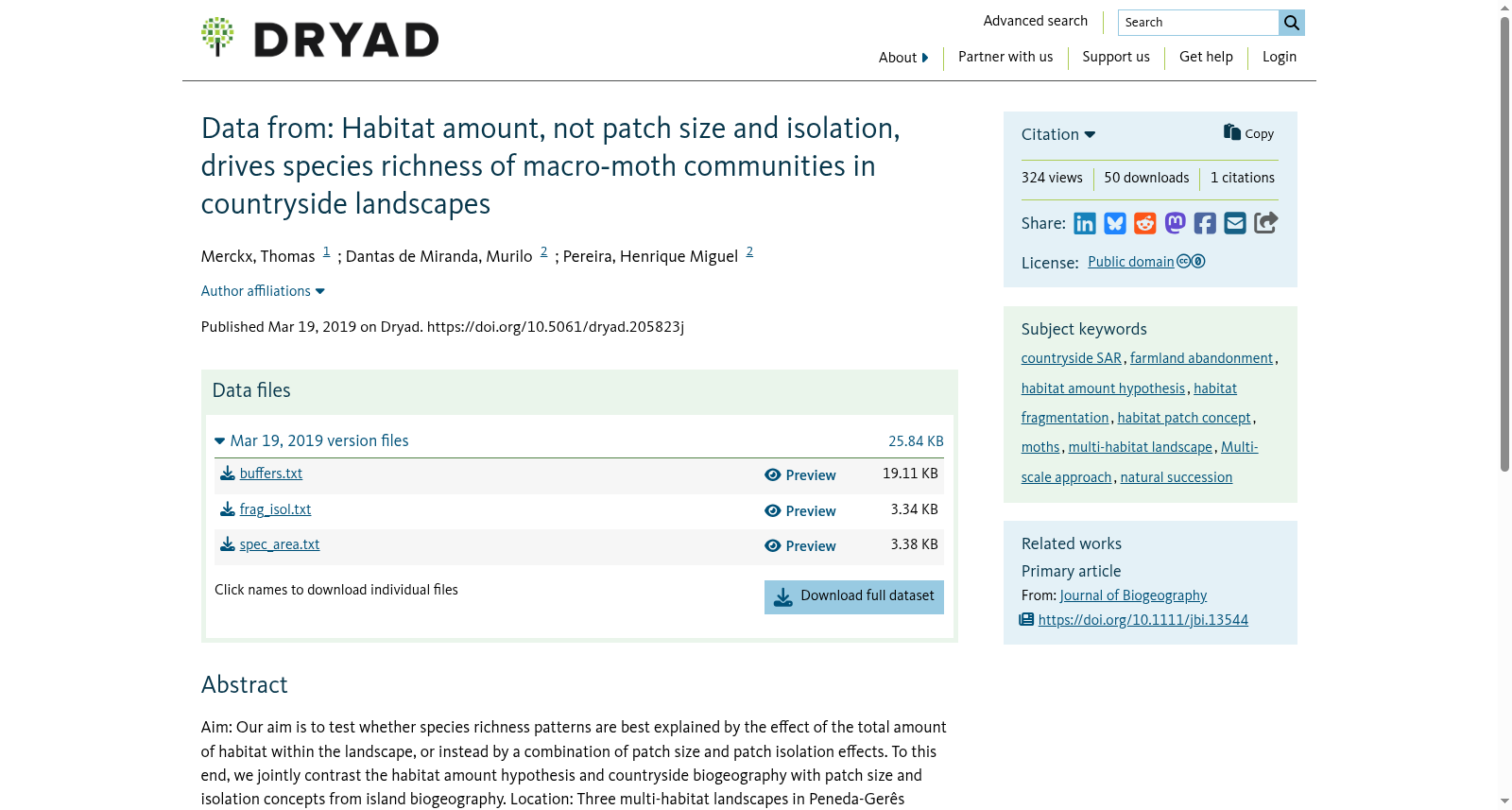Click the generic share arrow icon
The image size is (1512, 810).
pos(1266,223)
